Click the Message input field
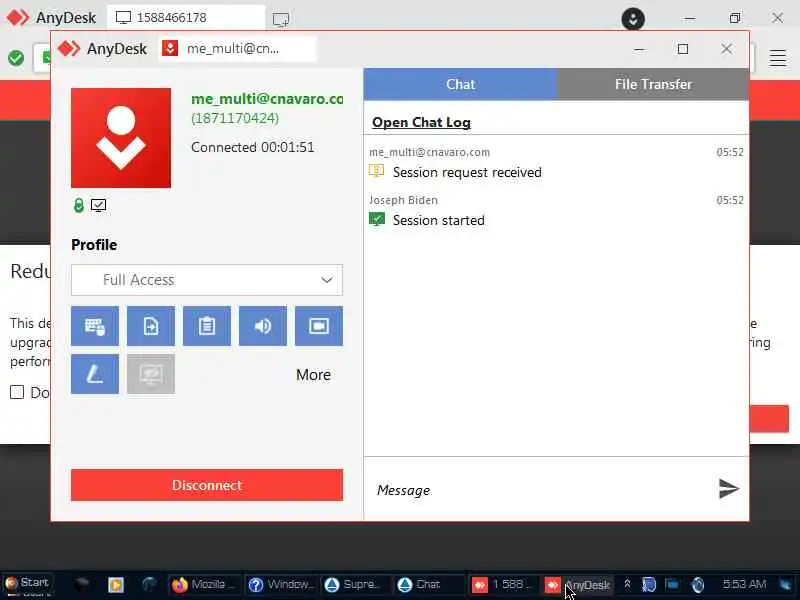Viewport: 800px width, 600px height. [541, 490]
